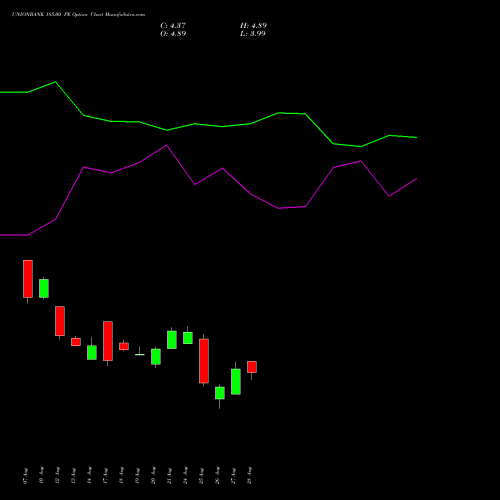Click the 26 Aug date axis label
Viewport: 500px width, 500px height.
pos(217,476)
